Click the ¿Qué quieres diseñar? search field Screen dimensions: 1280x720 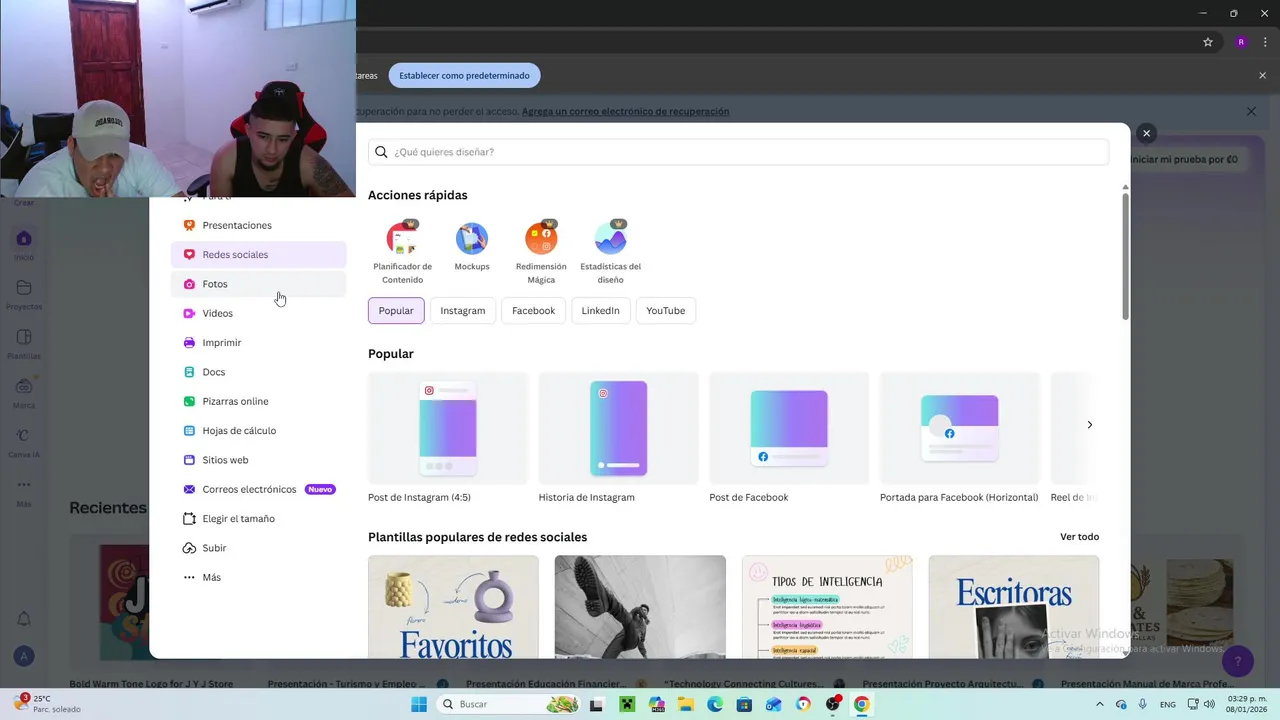point(738,152)
